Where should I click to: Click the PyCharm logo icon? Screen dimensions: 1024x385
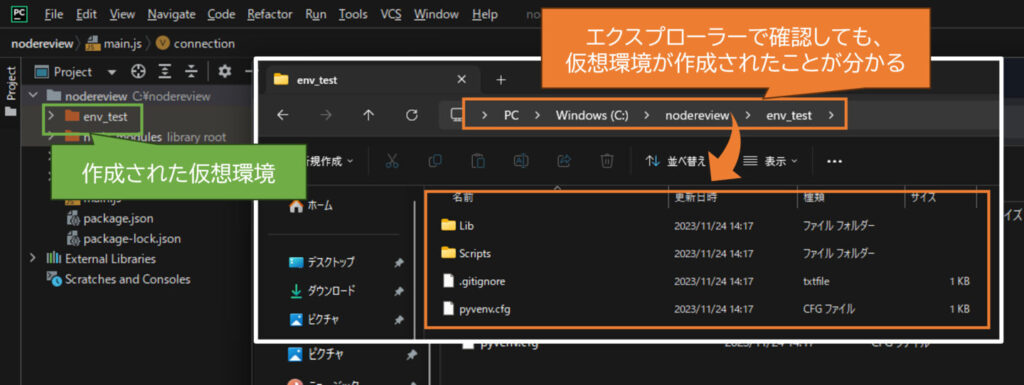(20, 14)
